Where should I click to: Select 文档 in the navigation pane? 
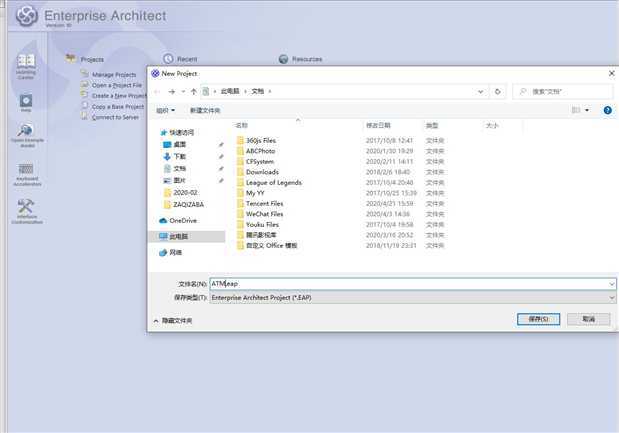pos(180,169)
